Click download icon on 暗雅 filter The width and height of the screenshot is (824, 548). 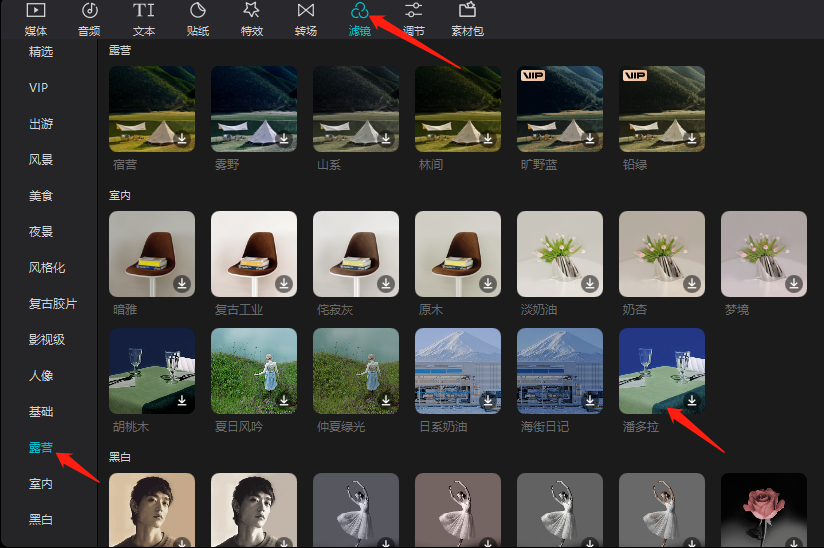[182, 284]
